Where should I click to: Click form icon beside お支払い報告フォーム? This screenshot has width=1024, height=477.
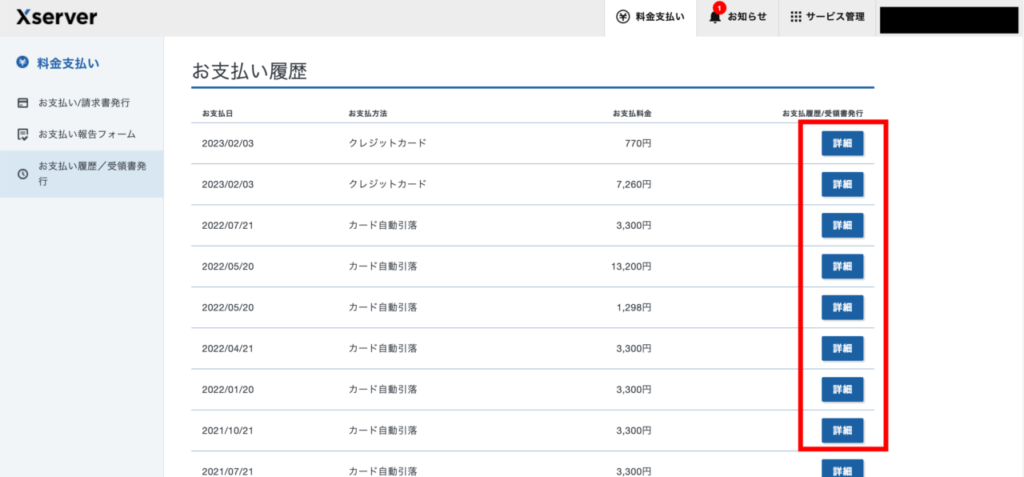(x=23, y=135)
